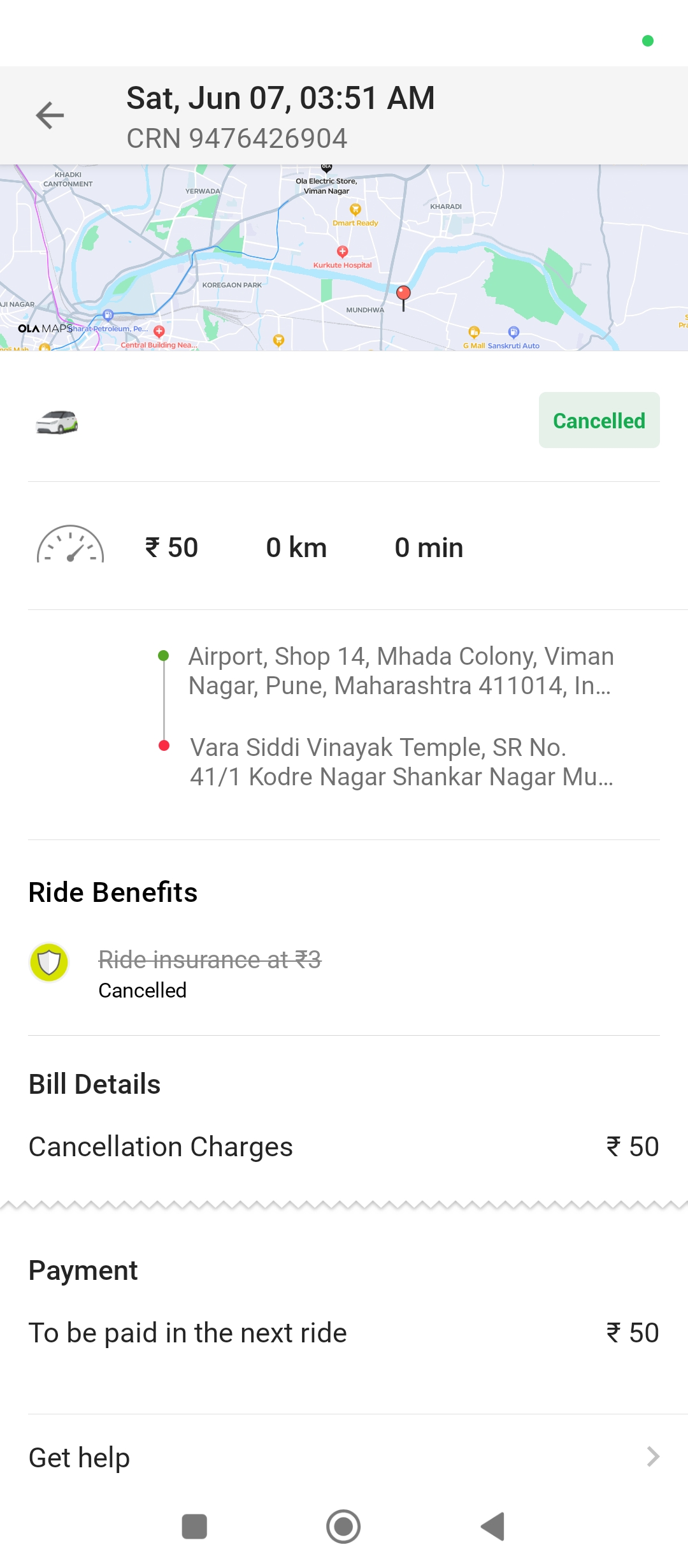This screenshot has height=1568, width=688.
Task: Tap the speedometer fare icon
Action: click(x=70, y=546)
